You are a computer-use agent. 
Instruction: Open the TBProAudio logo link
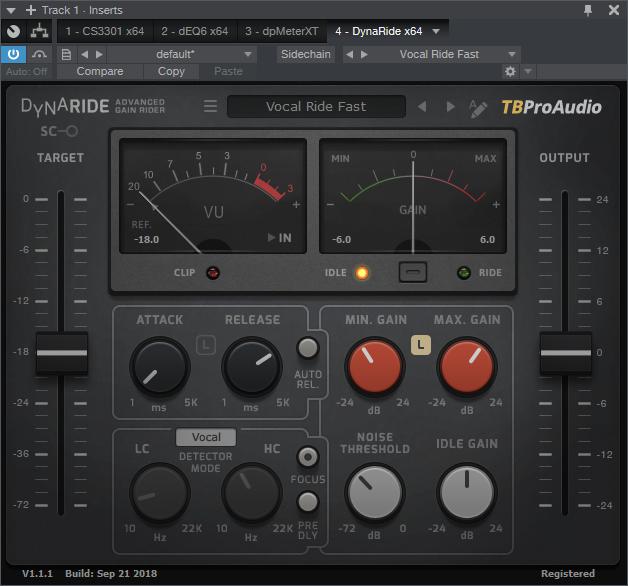[552, 107]
